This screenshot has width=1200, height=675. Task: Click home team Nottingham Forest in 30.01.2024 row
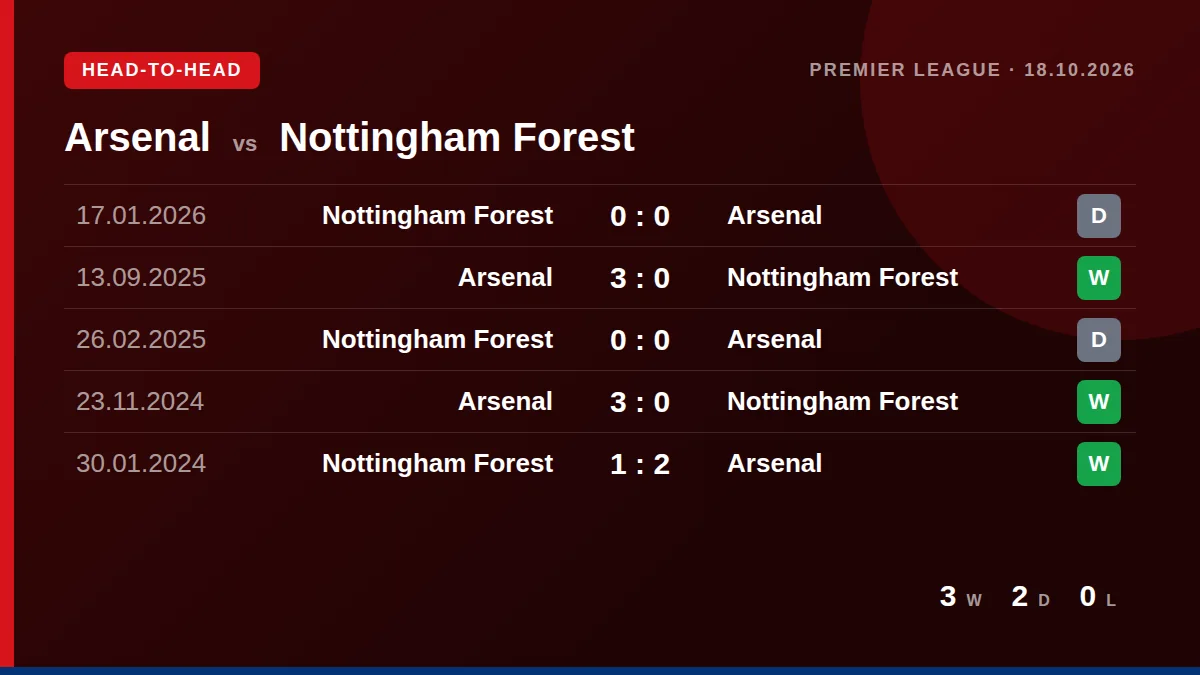tap(437, 463)
